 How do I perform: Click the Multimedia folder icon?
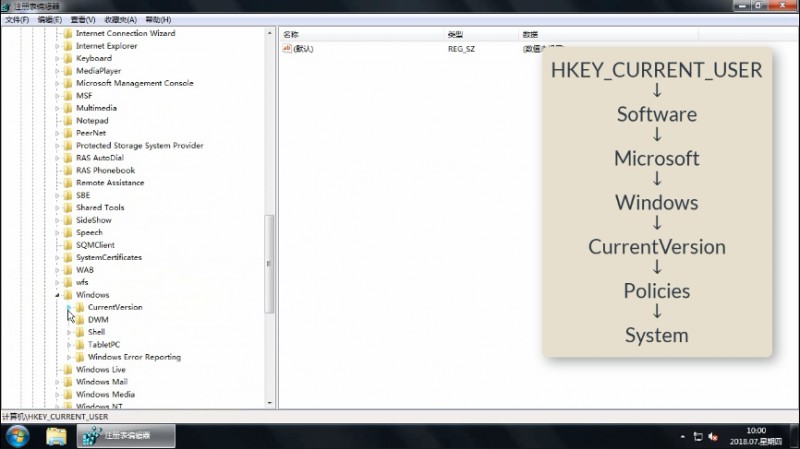(68, 108)
